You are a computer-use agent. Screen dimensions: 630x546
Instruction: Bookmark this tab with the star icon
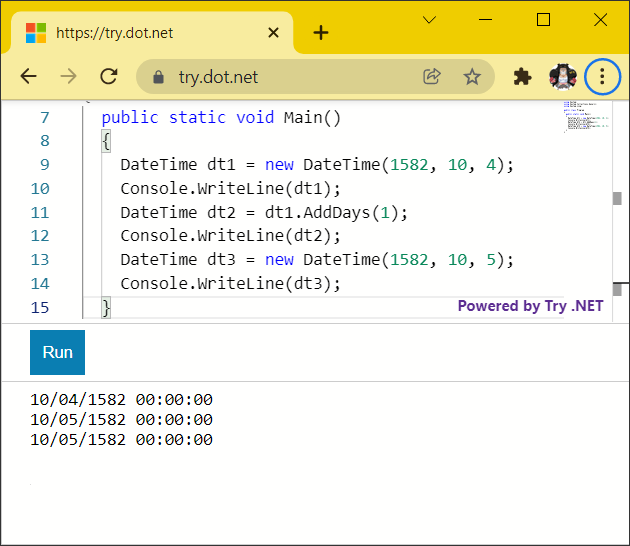(472, 76)
